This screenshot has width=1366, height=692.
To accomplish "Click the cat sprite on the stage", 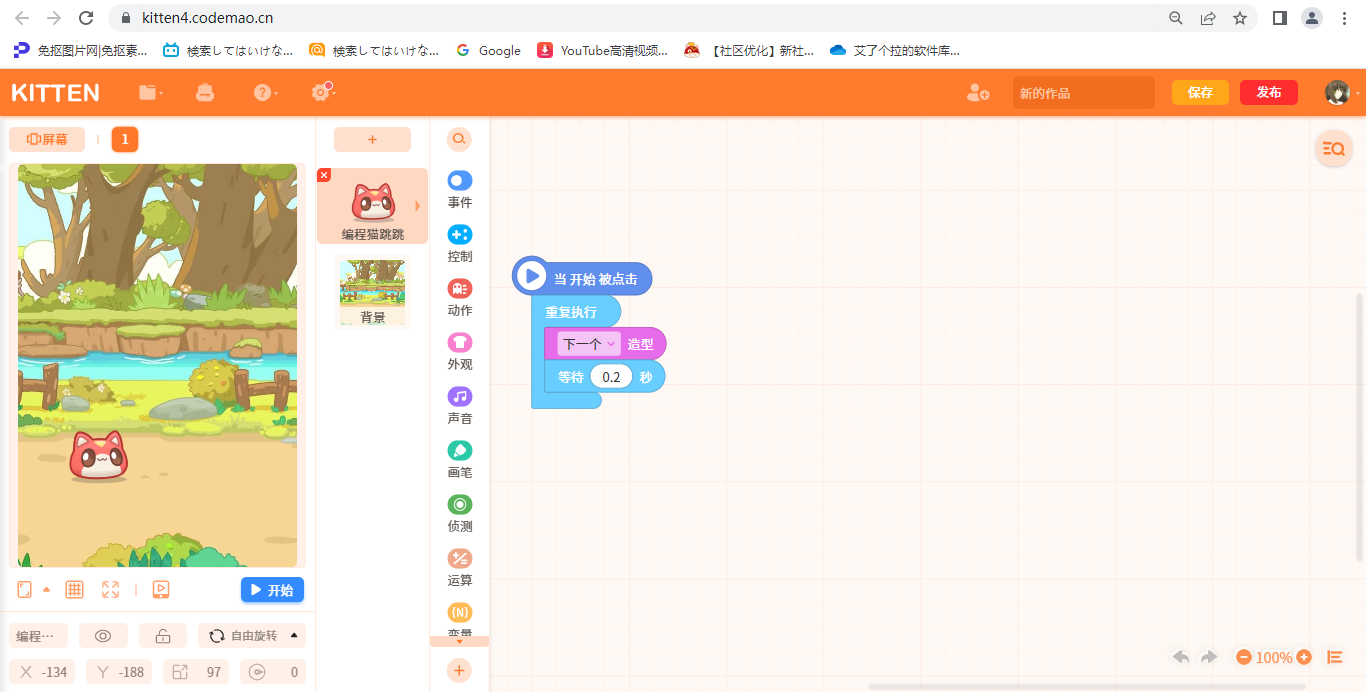I will [x=98, y=455].
